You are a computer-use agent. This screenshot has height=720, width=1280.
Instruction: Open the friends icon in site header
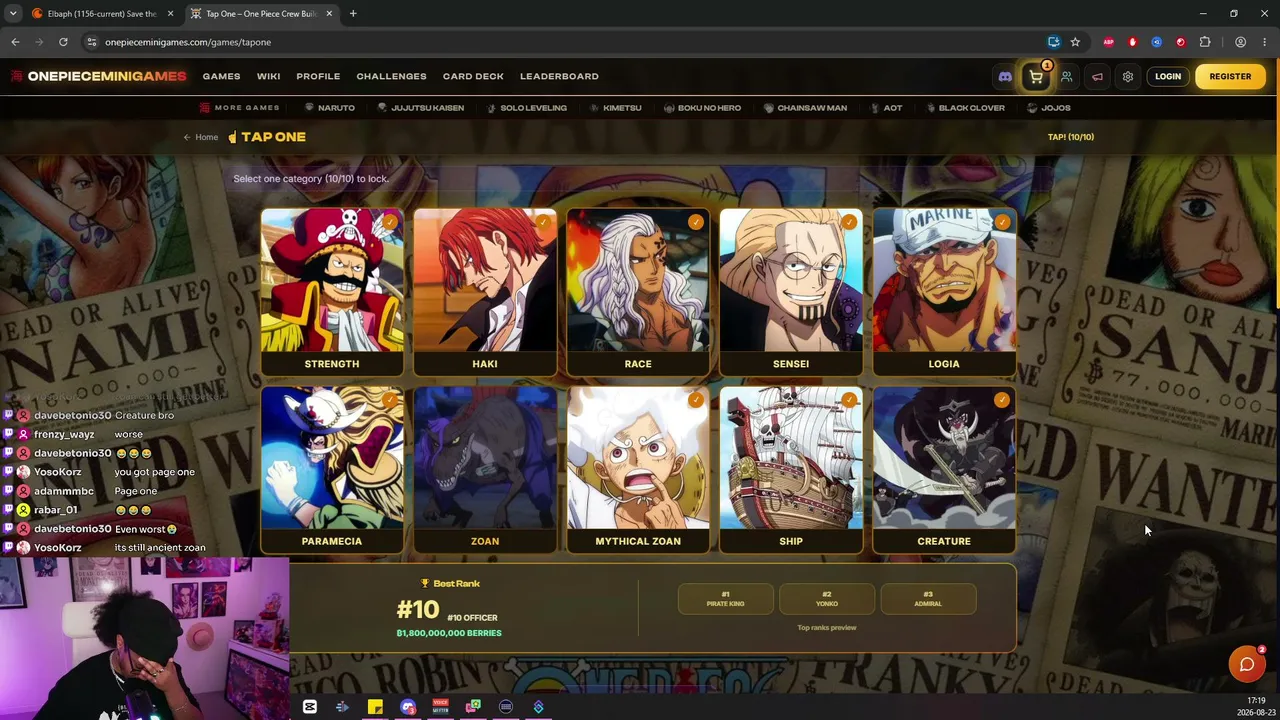(x=1067, y=76)
